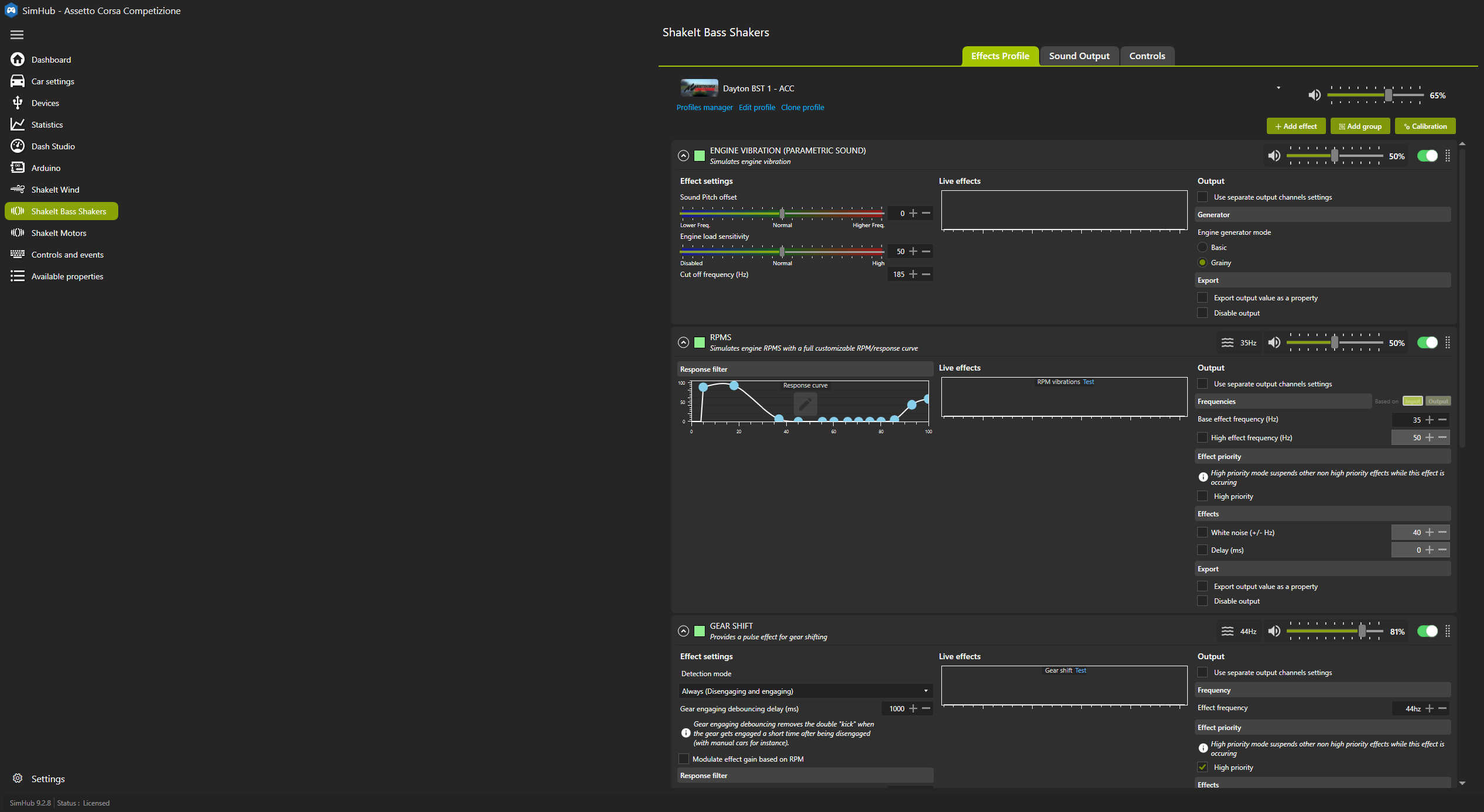1484x812 pixels.
Task: Click Gear Shift 44Hz frequency wave icon
Action: coord(1228,631)
